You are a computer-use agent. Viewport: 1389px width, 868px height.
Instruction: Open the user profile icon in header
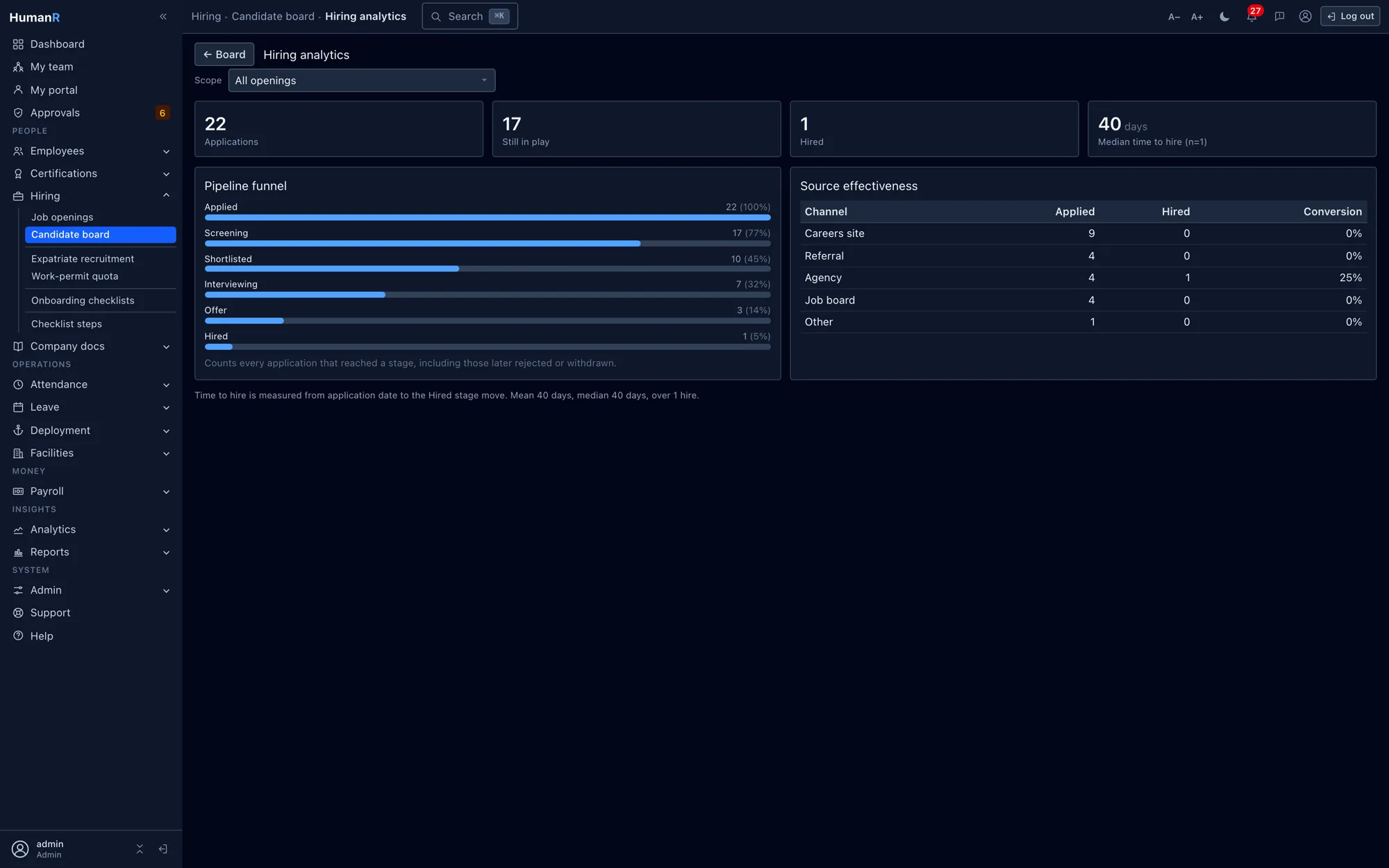click(x=1305, y=16)
